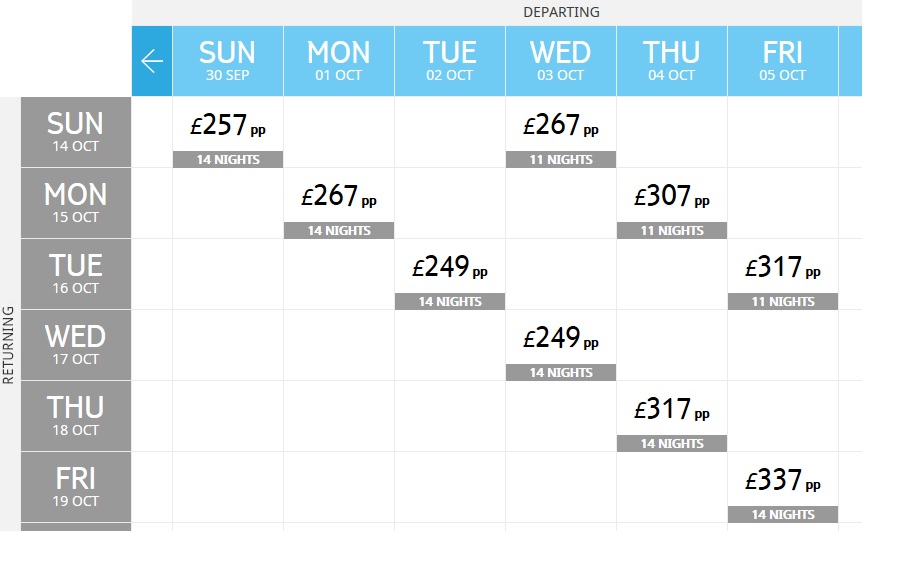This screenshot has width=900, height=588.
Task: Choose £267 pp Wednesday 11 nights option
Action: [x=561, y=133]
